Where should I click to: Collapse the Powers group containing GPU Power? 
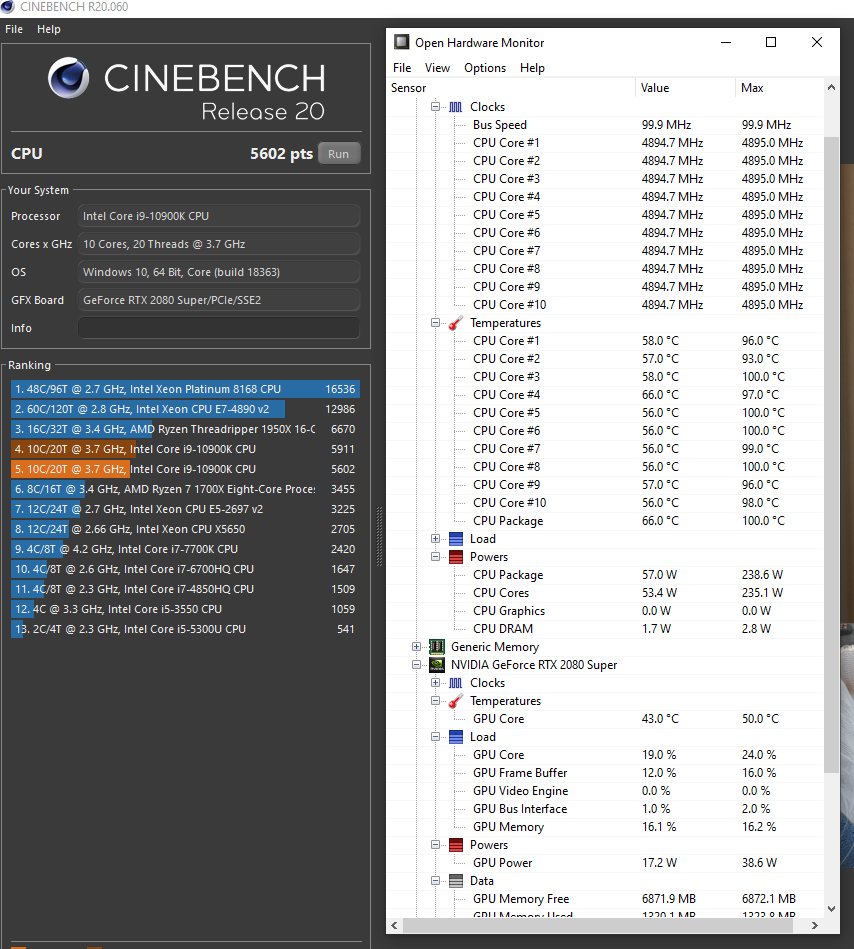pos(435,845)
